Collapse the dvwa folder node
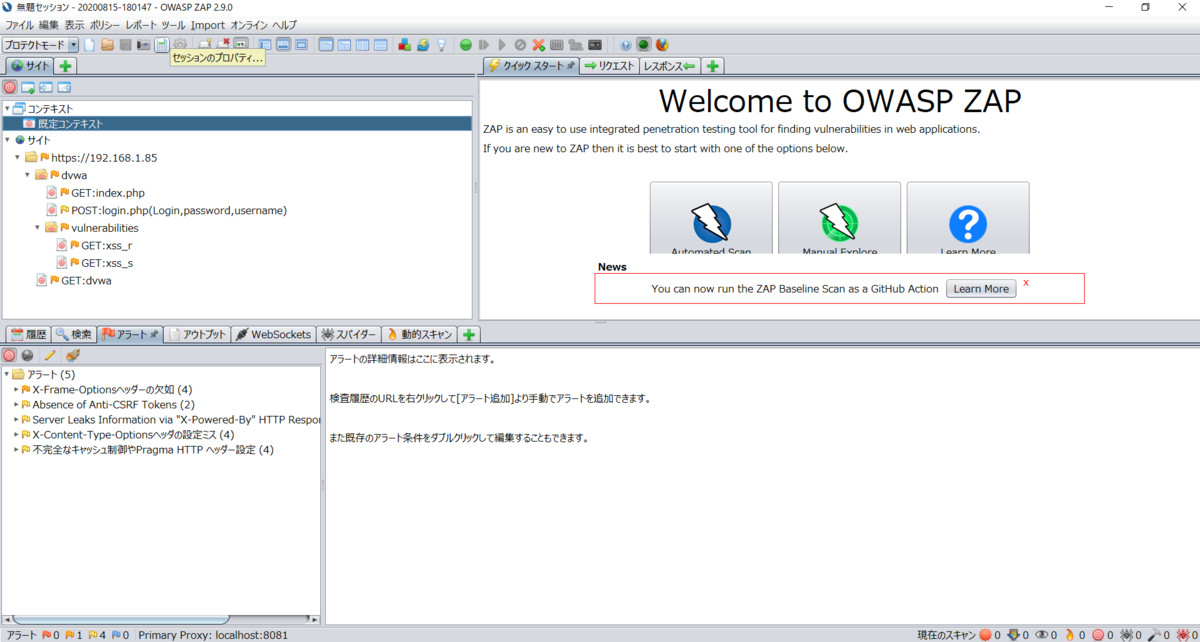 [x=27, y=175]
